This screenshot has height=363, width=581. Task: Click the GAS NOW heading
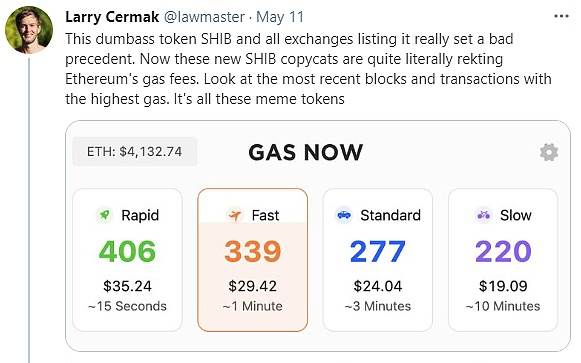tap(306, 152)
